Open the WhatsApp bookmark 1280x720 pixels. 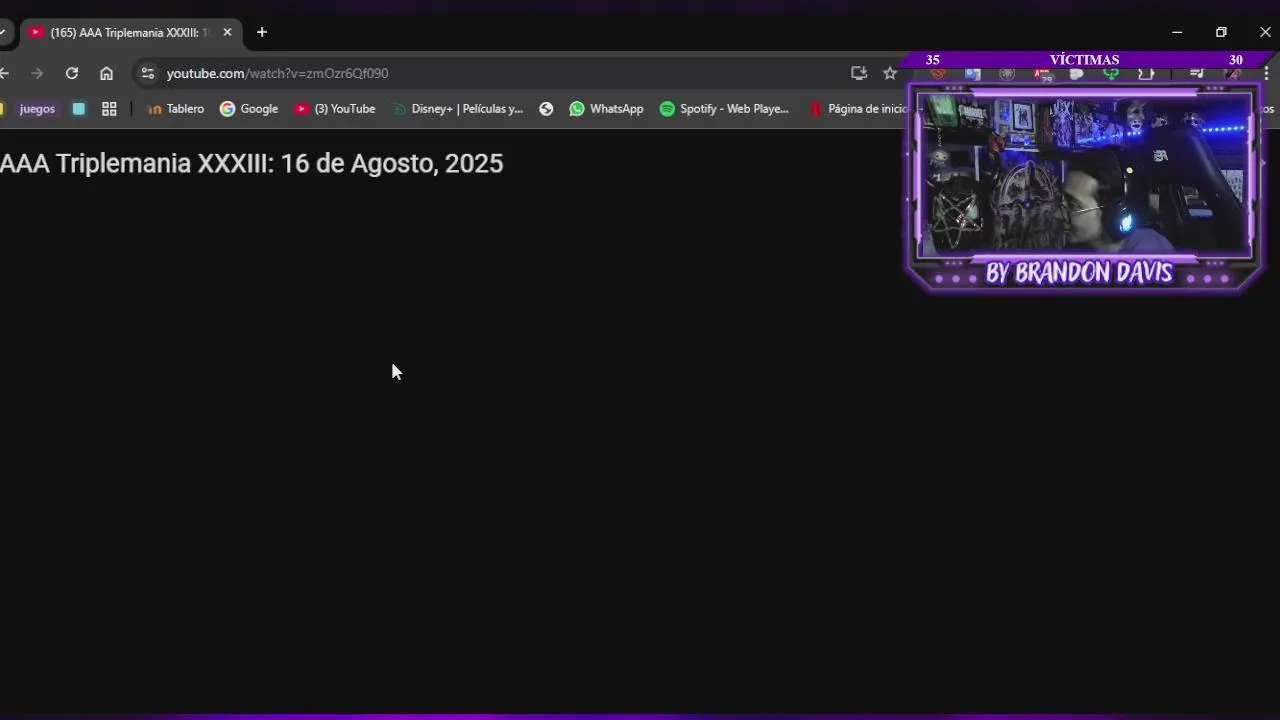coord(607,109)
